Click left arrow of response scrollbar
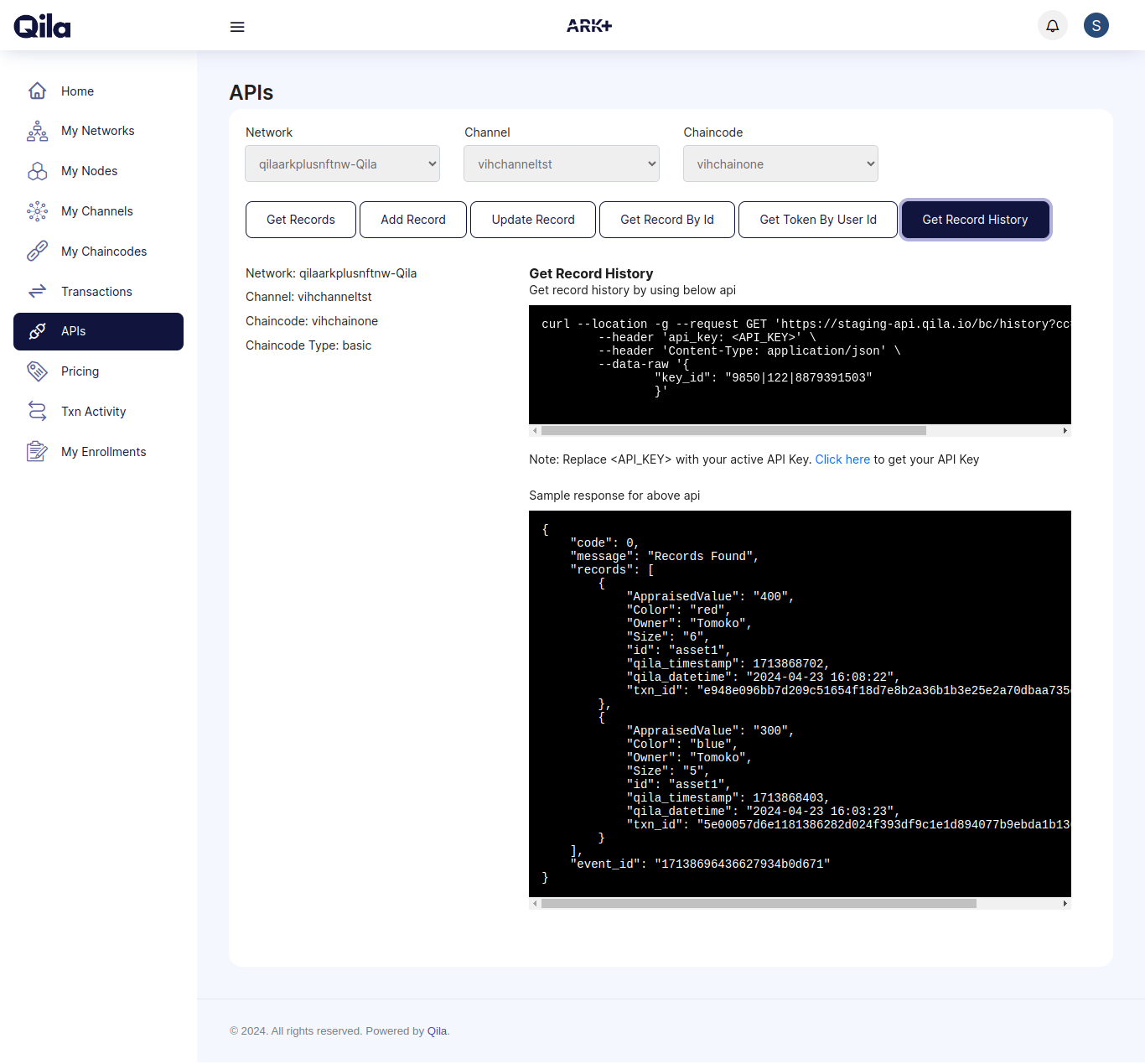This screenshot has height=1064, width=1145. (535, 904)
